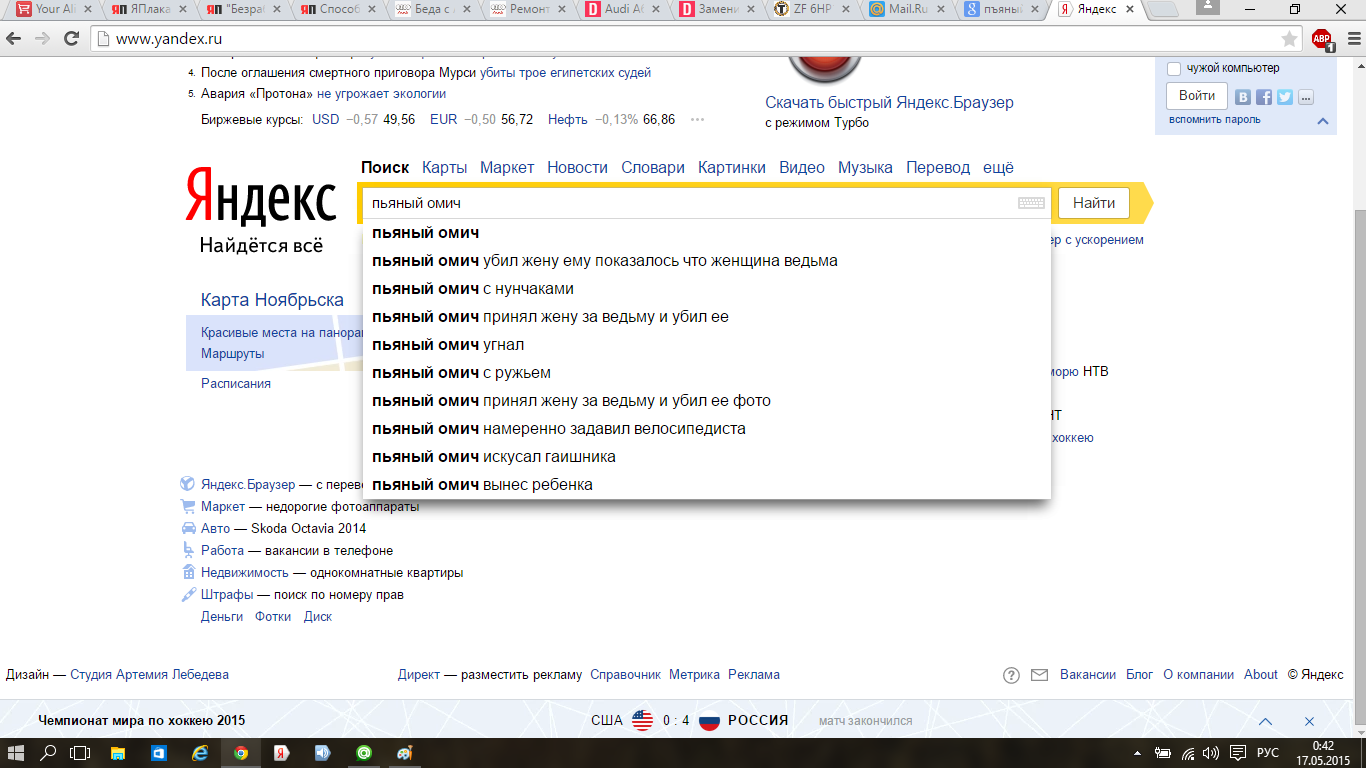Open the Mail.Ru agent taskbar icon

[x=364, y=753]
